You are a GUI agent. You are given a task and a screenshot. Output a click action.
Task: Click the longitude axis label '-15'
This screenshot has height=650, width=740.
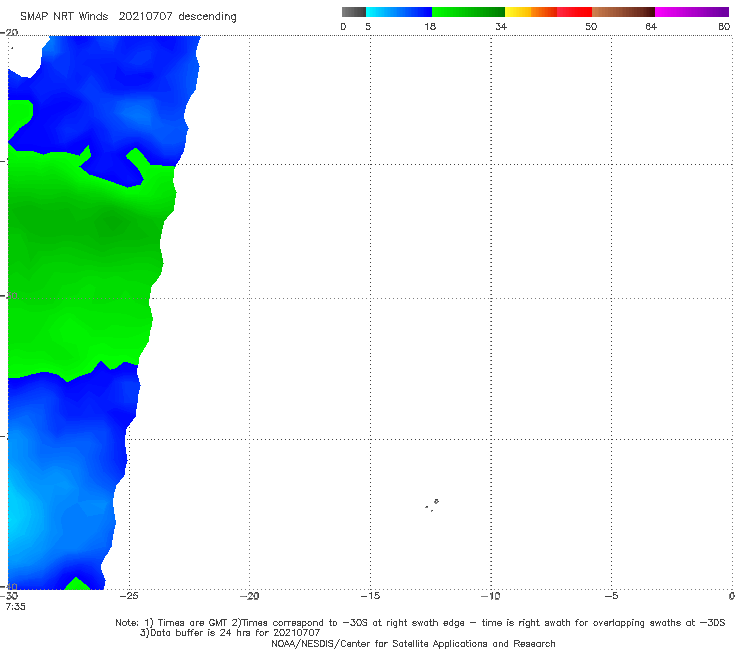[370, 596]
